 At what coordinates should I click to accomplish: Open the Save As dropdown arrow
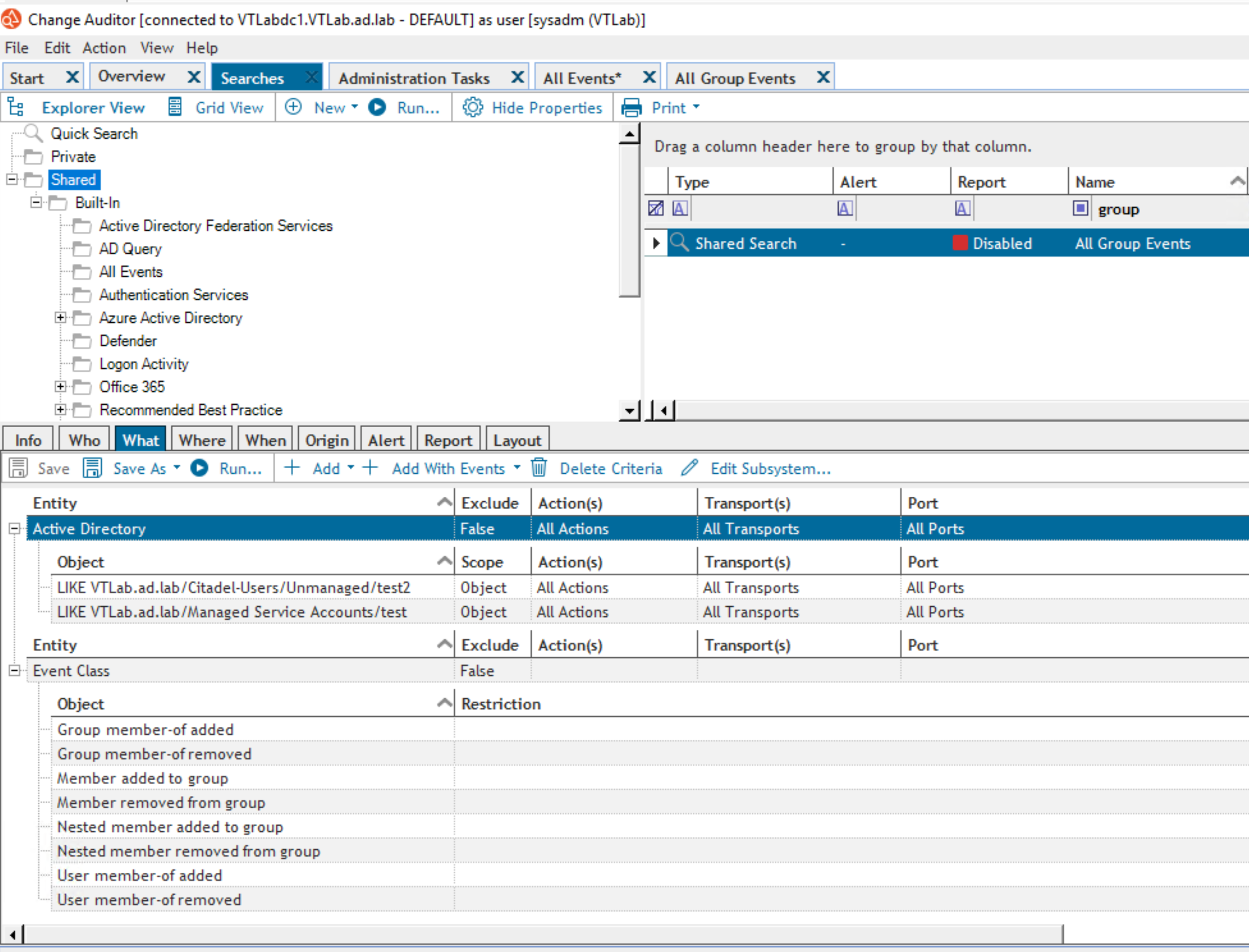(177, 468)
